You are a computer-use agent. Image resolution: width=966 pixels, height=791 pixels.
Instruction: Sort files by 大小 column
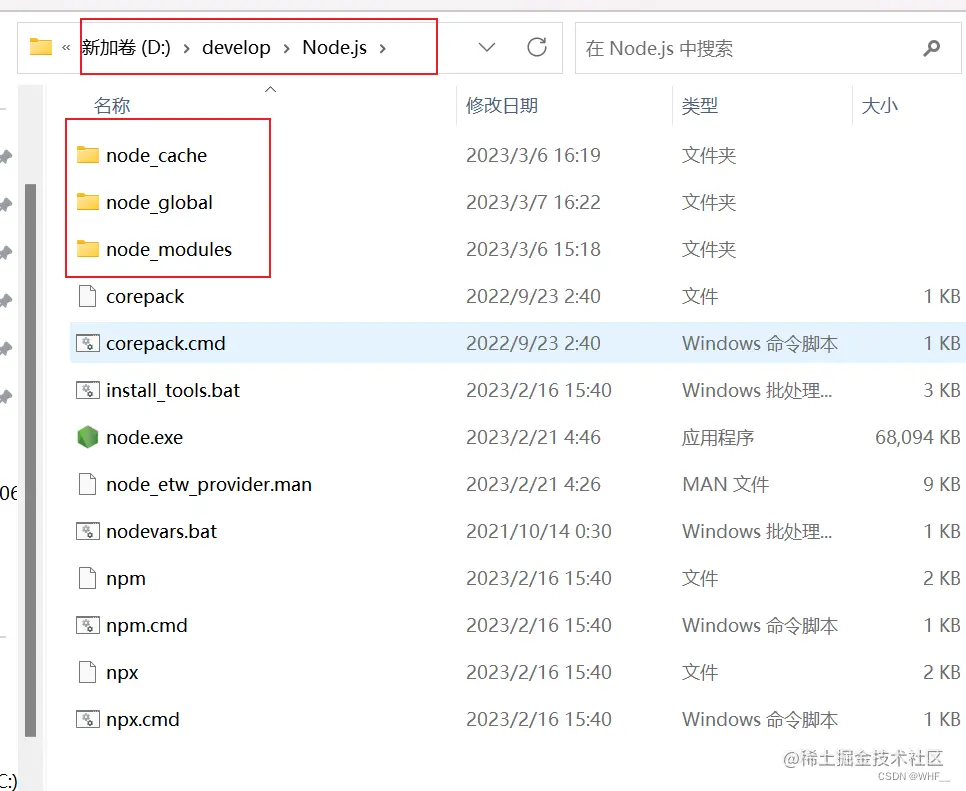(879, 105)
